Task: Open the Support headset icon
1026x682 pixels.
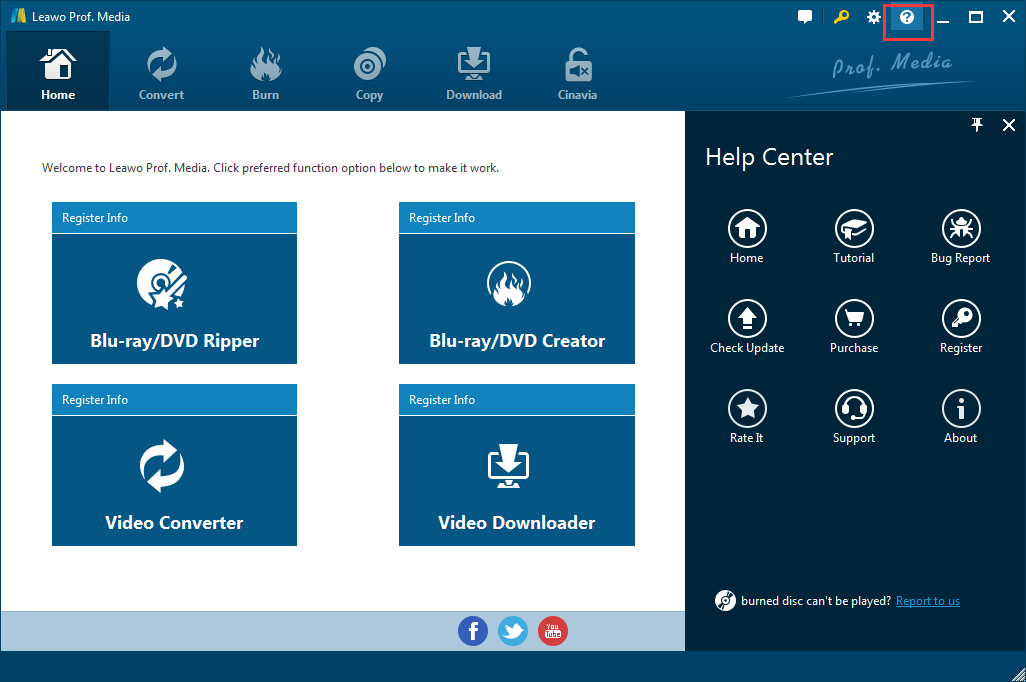Action: (x=853, y=409)
